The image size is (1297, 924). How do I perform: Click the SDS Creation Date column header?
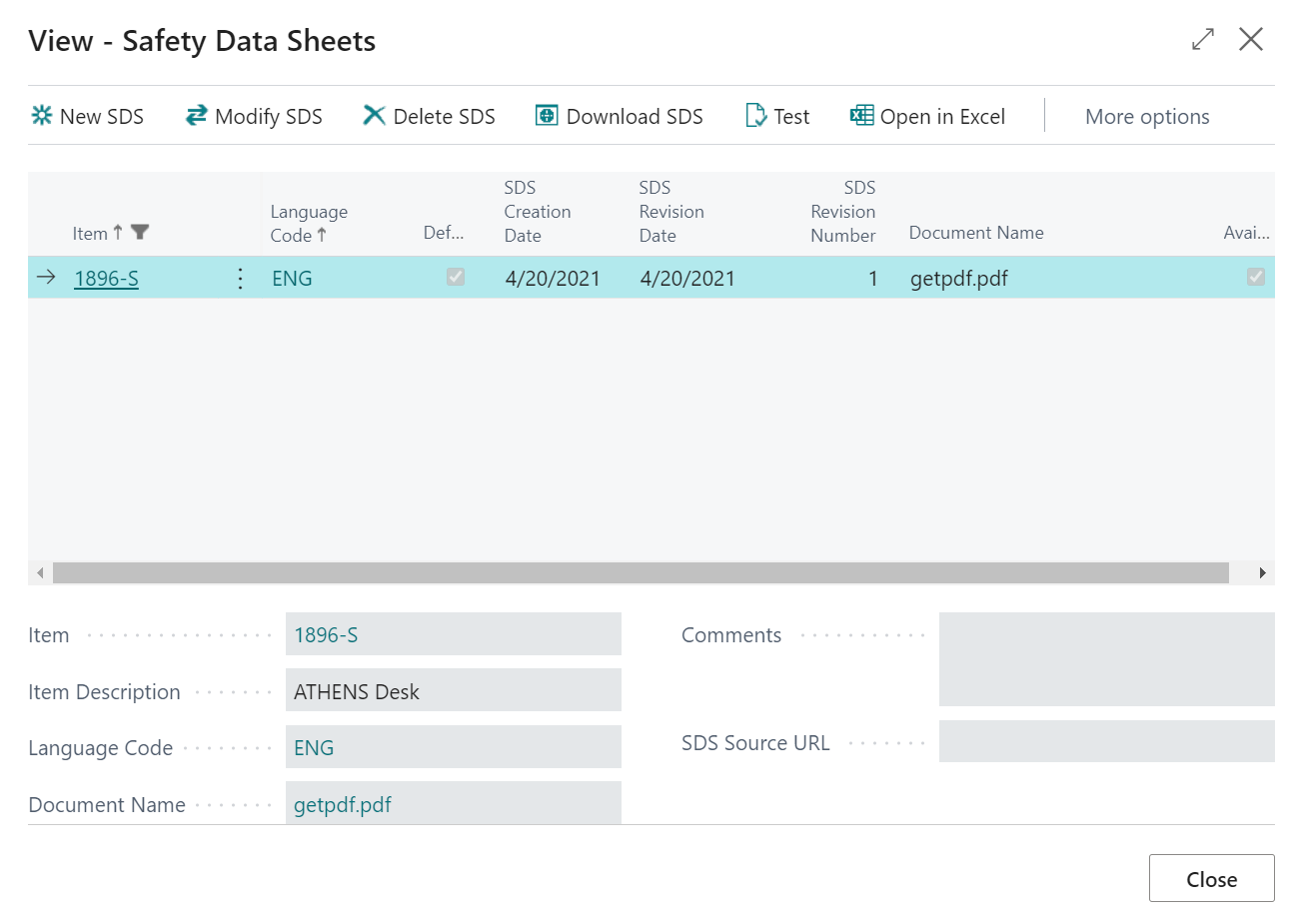click(x=538, y=212)
